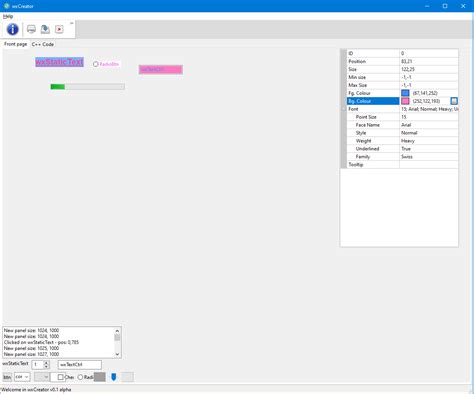Select the Family property row

(403, 157)
